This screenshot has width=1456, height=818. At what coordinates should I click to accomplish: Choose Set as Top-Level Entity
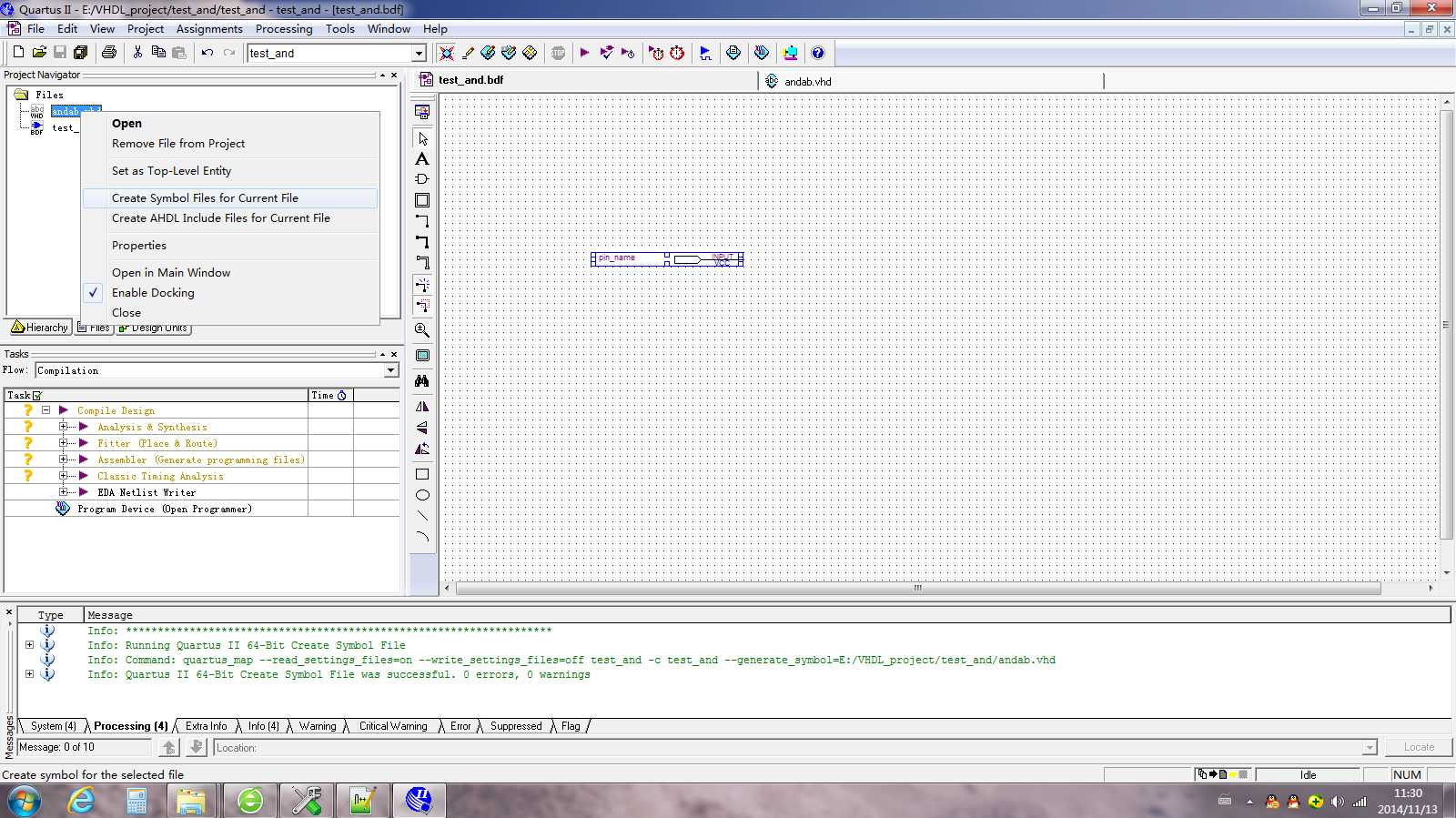[230, 170]
